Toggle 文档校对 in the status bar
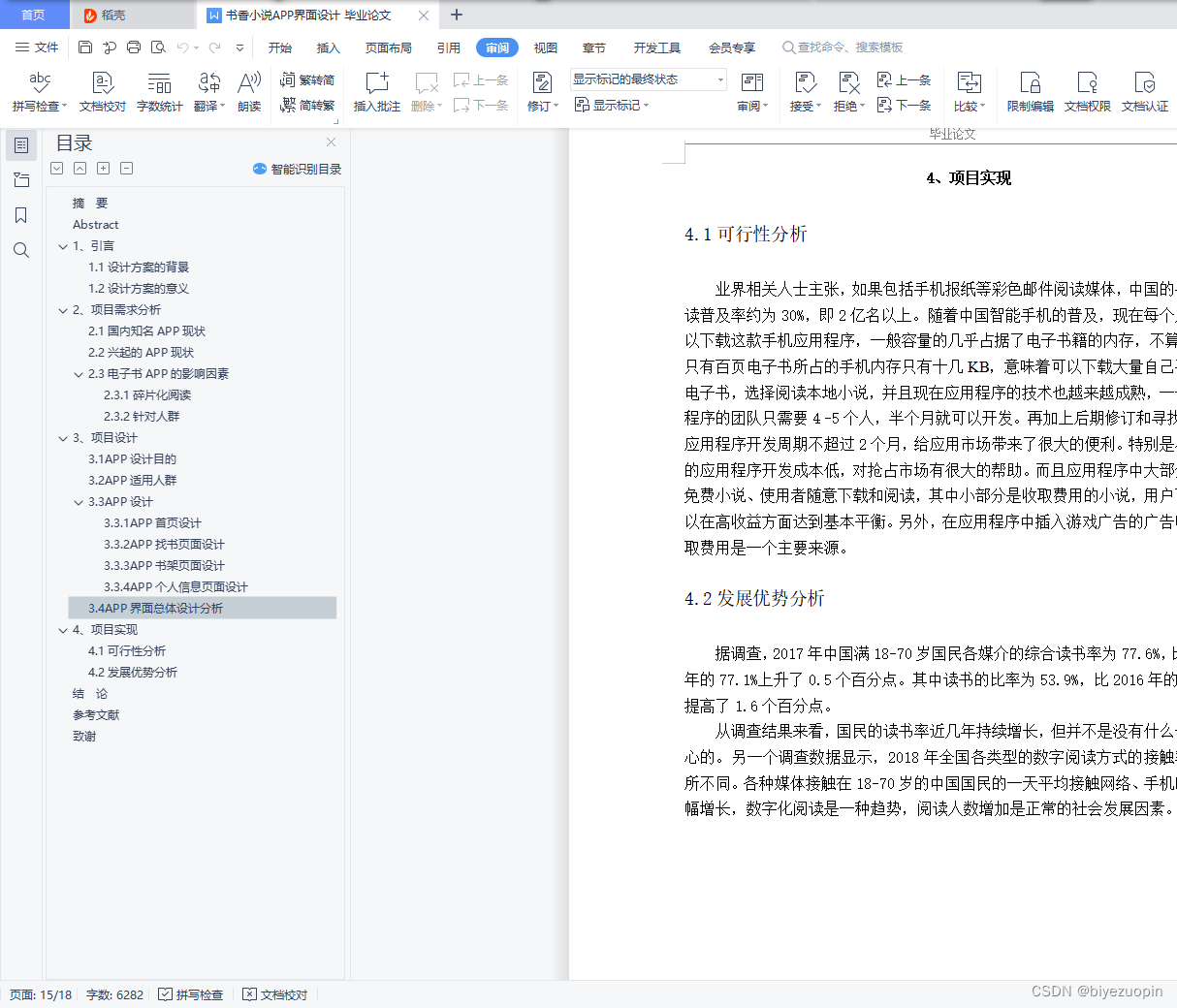Screen dimensions: 1177x1008 click(274, 993)
